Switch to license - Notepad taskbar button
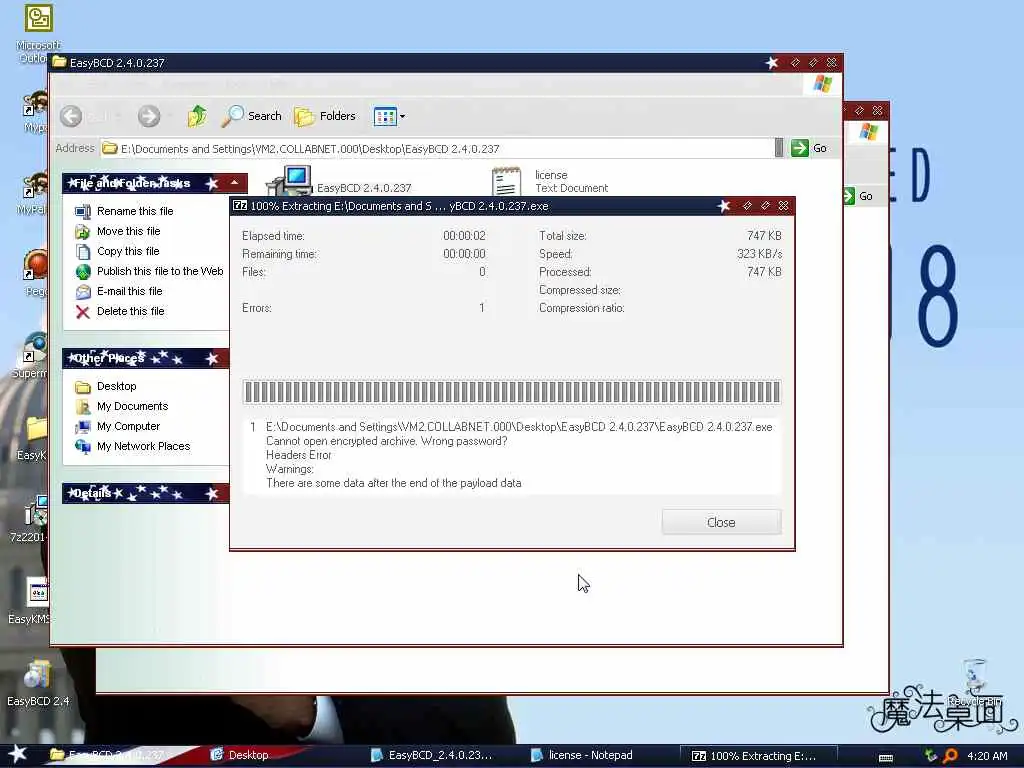 click(583, 755)
